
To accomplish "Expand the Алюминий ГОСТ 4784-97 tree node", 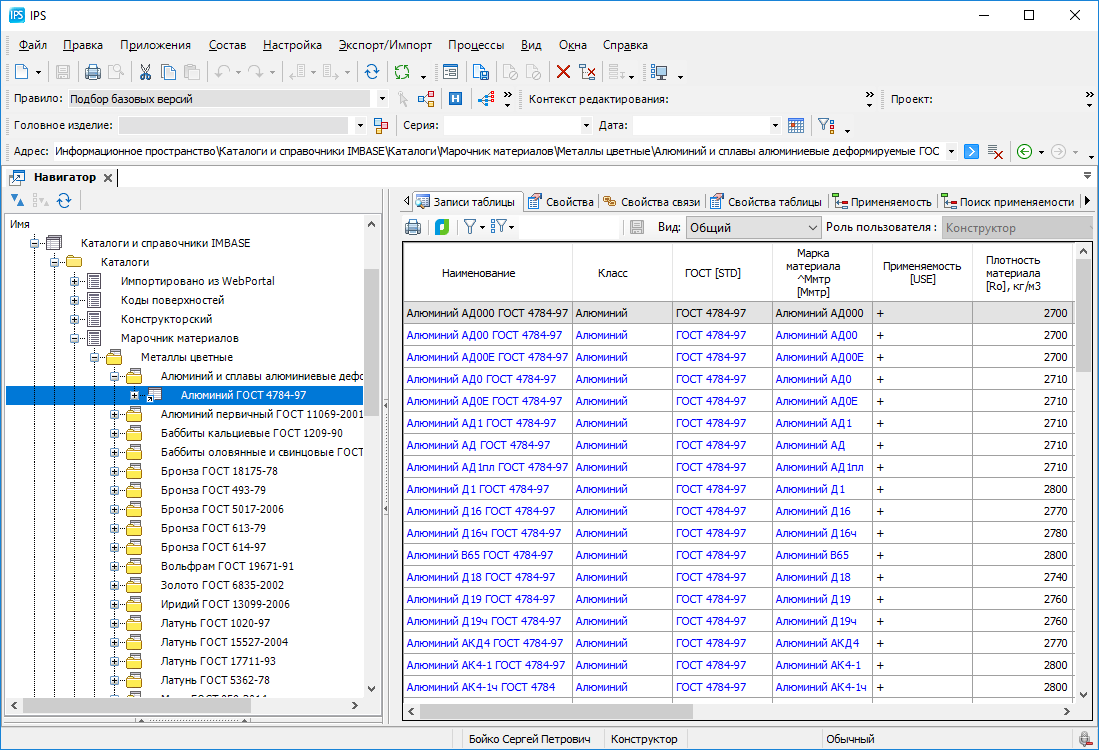I will (x=135, y=396).
